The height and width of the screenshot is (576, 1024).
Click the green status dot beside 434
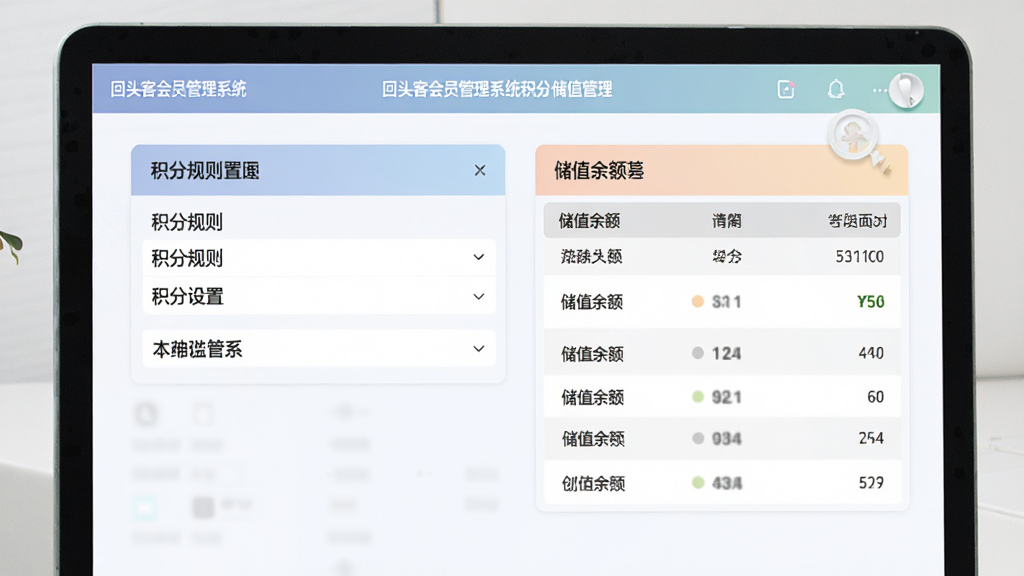point(697,483)
